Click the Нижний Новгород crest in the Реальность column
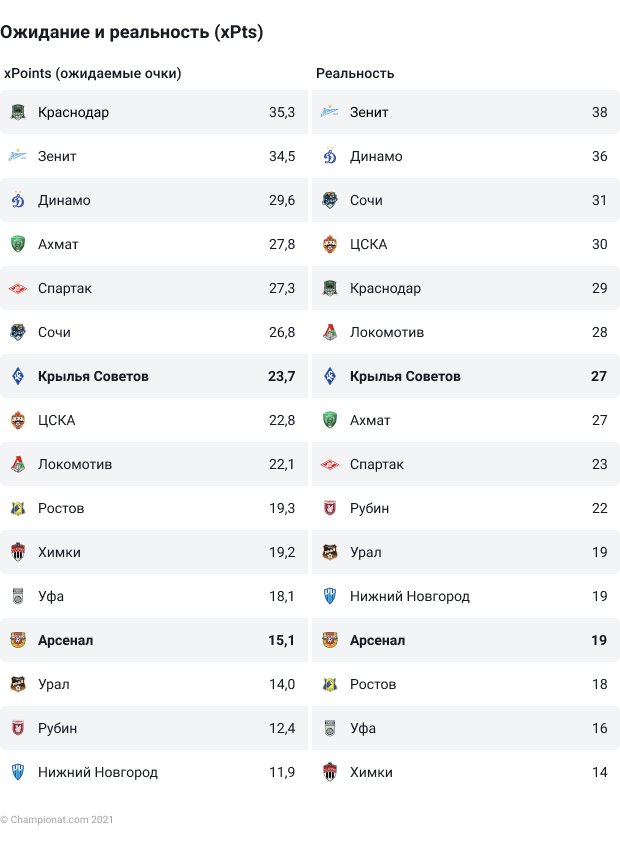 tap(330, 596)
